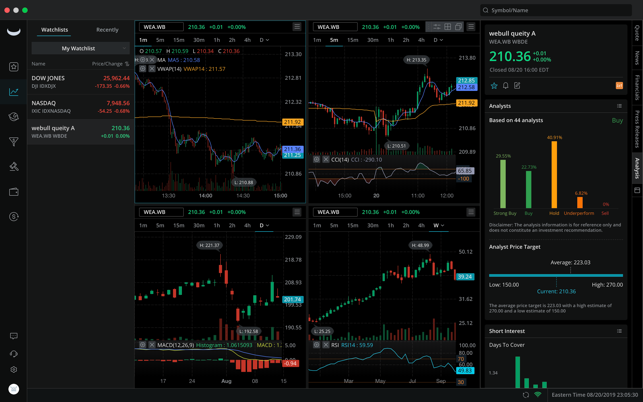The width and height of the screenshot is (643, 402).
Task: Open VWAP(14) indicator settings gear
Action: click(142, 69)
